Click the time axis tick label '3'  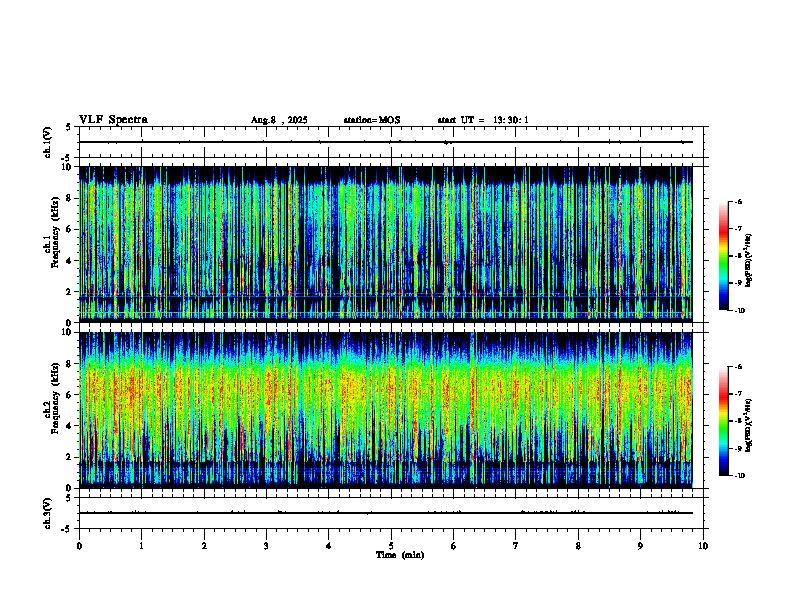pos(266,546)
